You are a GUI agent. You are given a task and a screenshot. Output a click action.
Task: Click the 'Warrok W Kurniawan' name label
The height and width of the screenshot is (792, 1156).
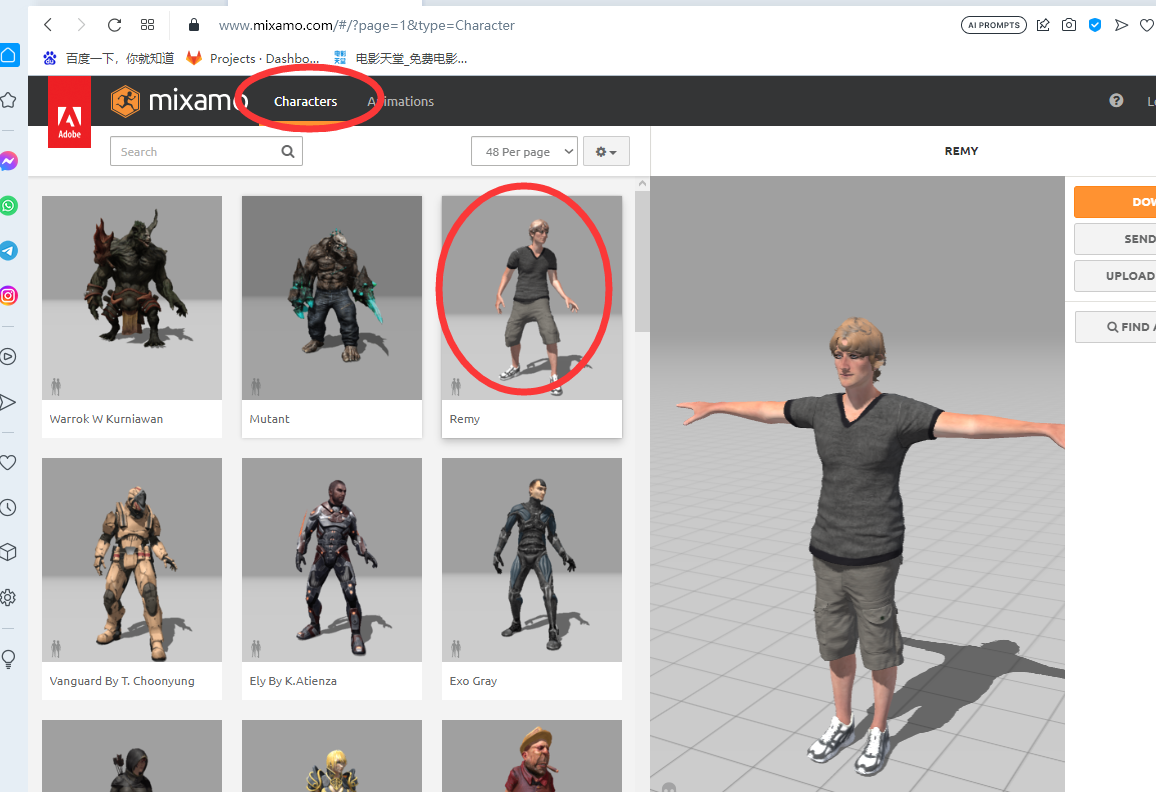click(106, 419)
